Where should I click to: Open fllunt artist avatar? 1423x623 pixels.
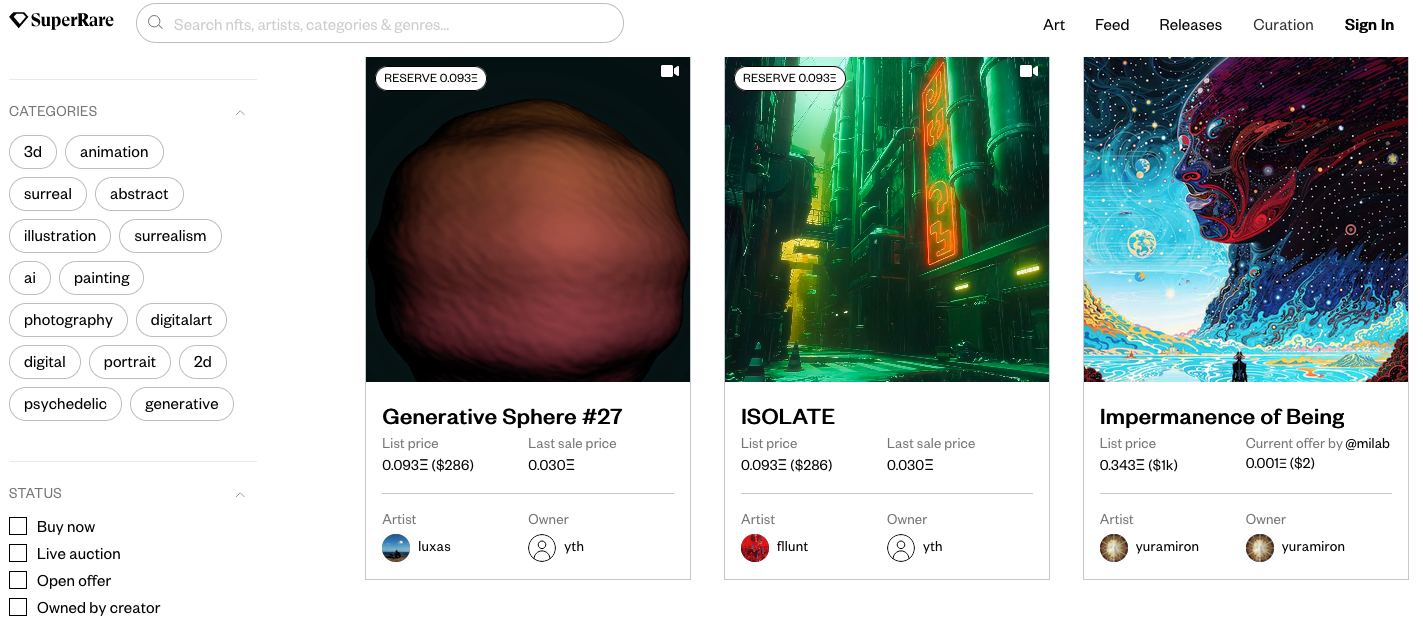pos(755,547)
